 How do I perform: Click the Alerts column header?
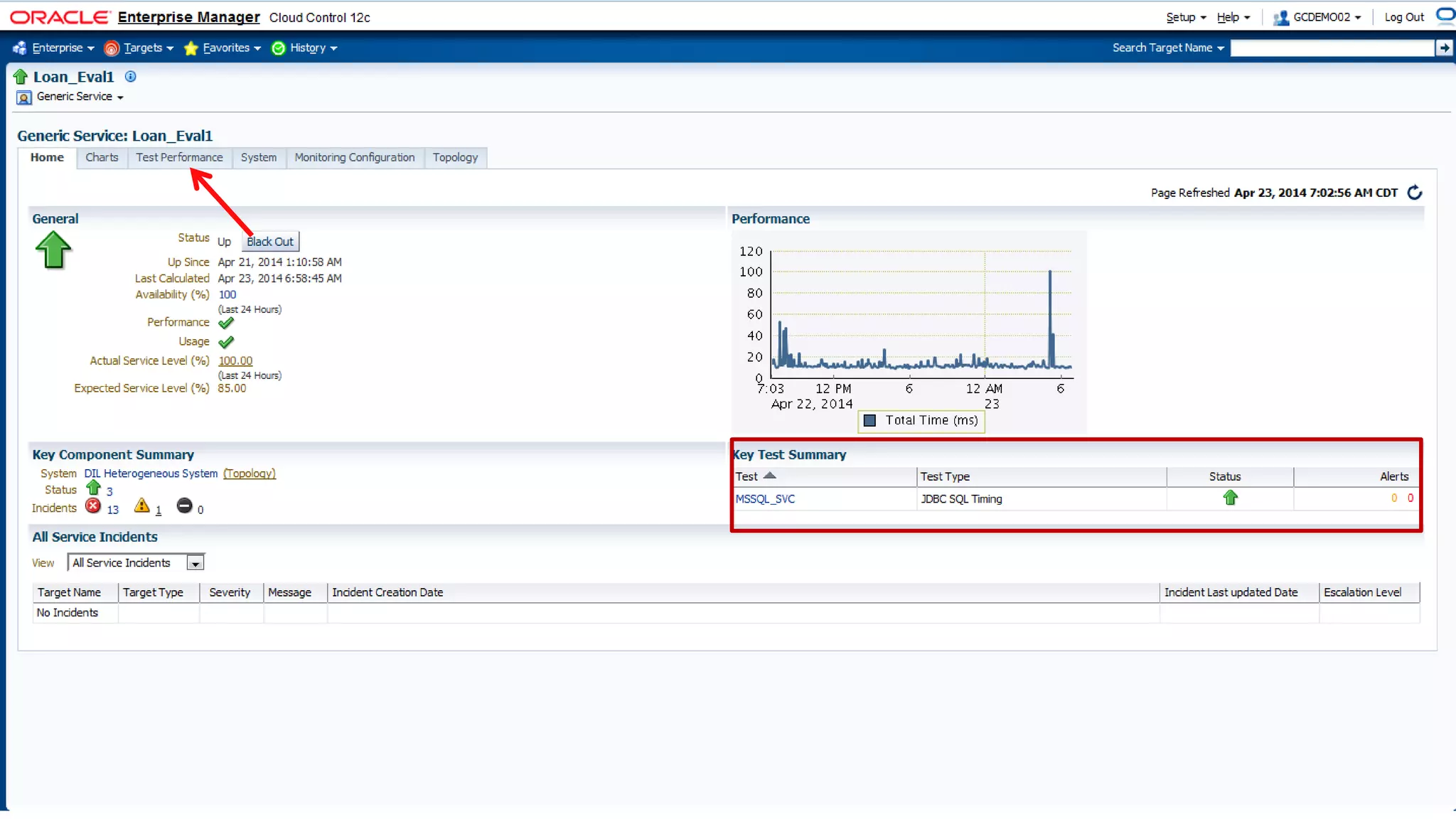click(1356, 476)
